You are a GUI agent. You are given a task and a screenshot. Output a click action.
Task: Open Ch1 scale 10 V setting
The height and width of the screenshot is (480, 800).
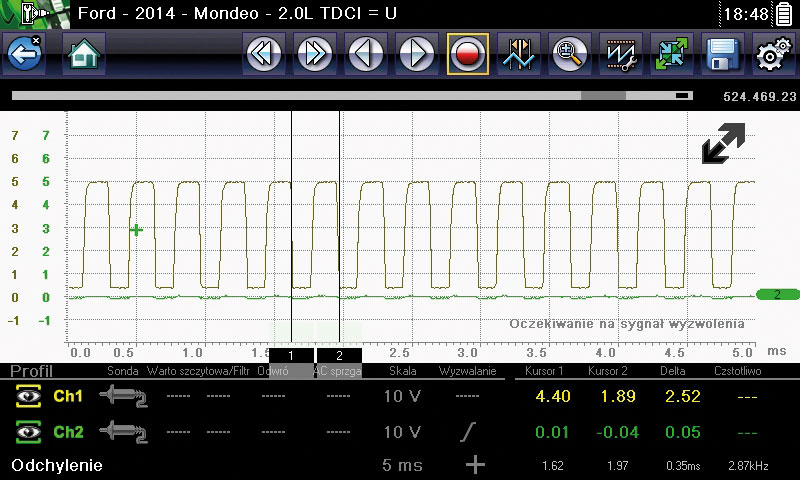point(402,397)
